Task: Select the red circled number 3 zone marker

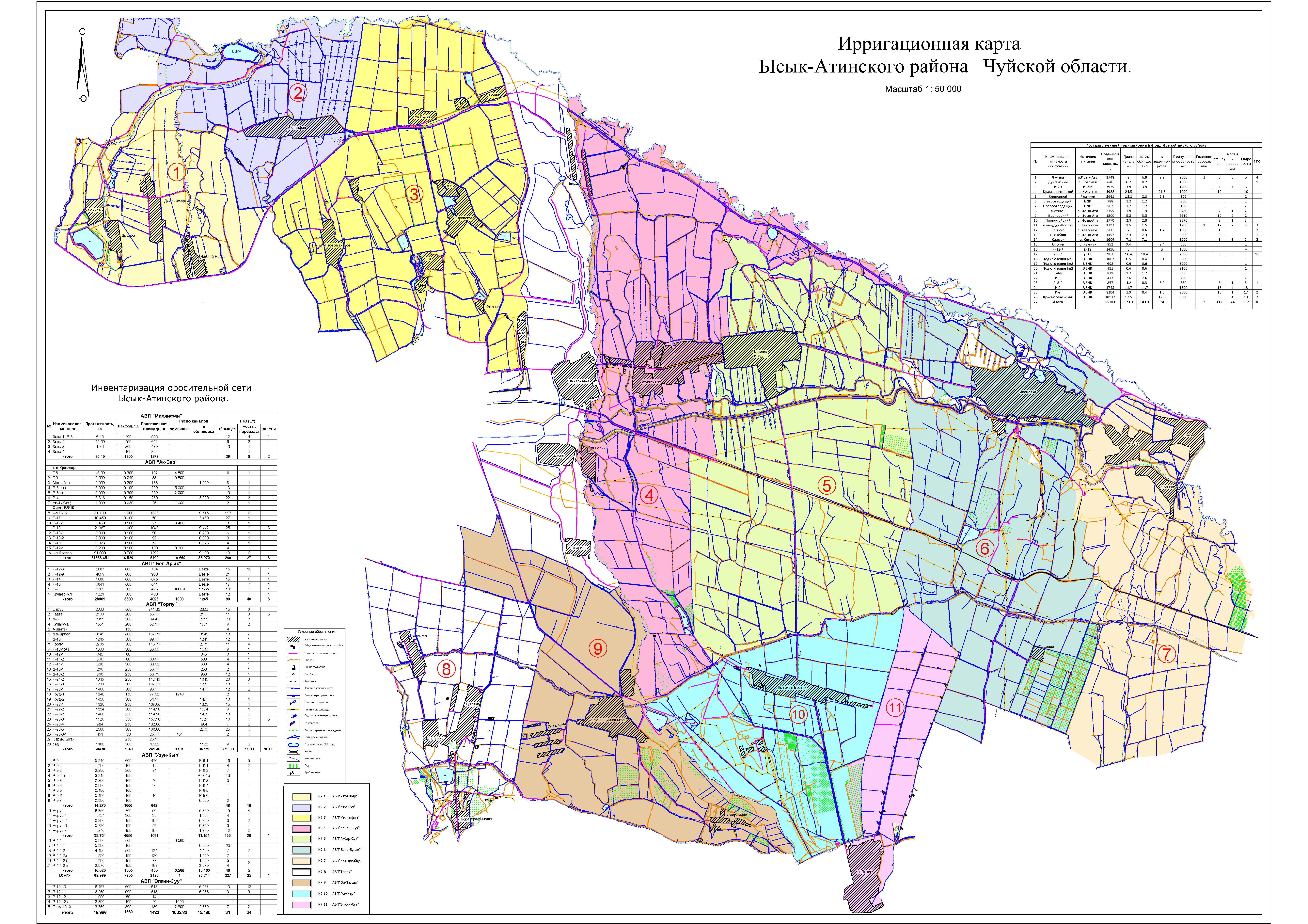Action: (414, 194)
